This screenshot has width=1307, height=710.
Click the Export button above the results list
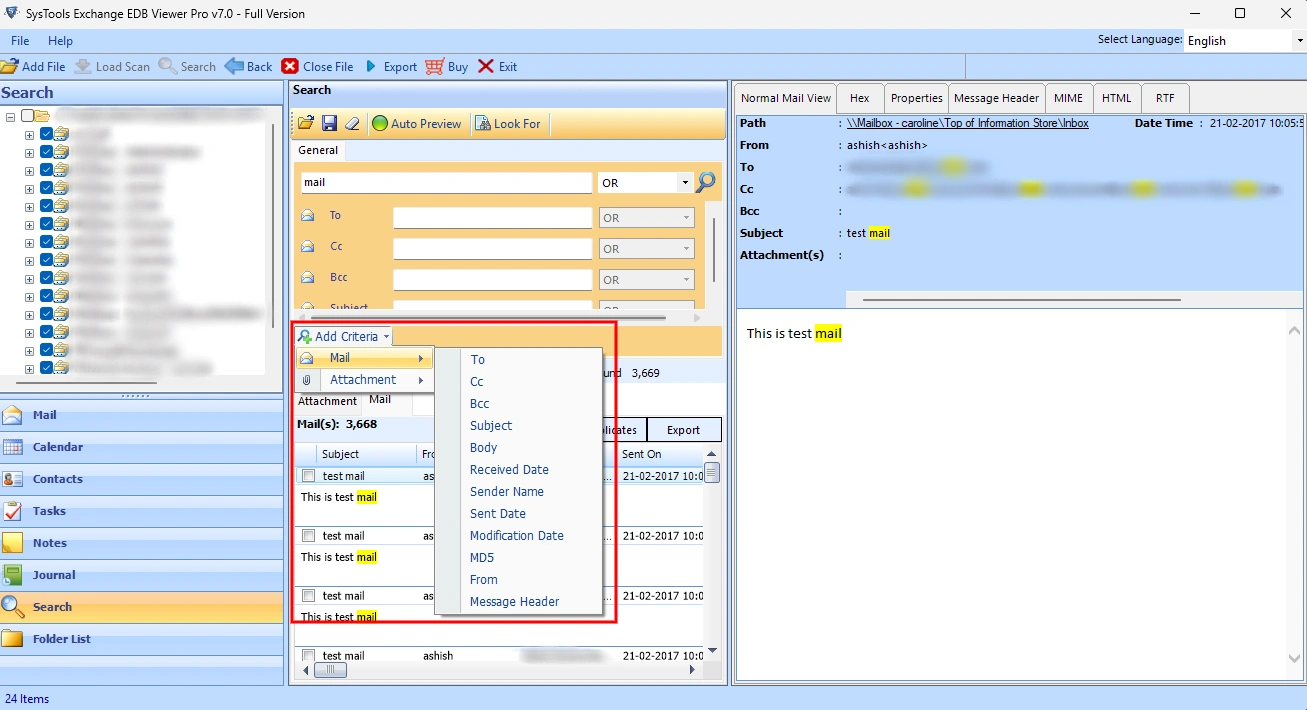(684, 430)
